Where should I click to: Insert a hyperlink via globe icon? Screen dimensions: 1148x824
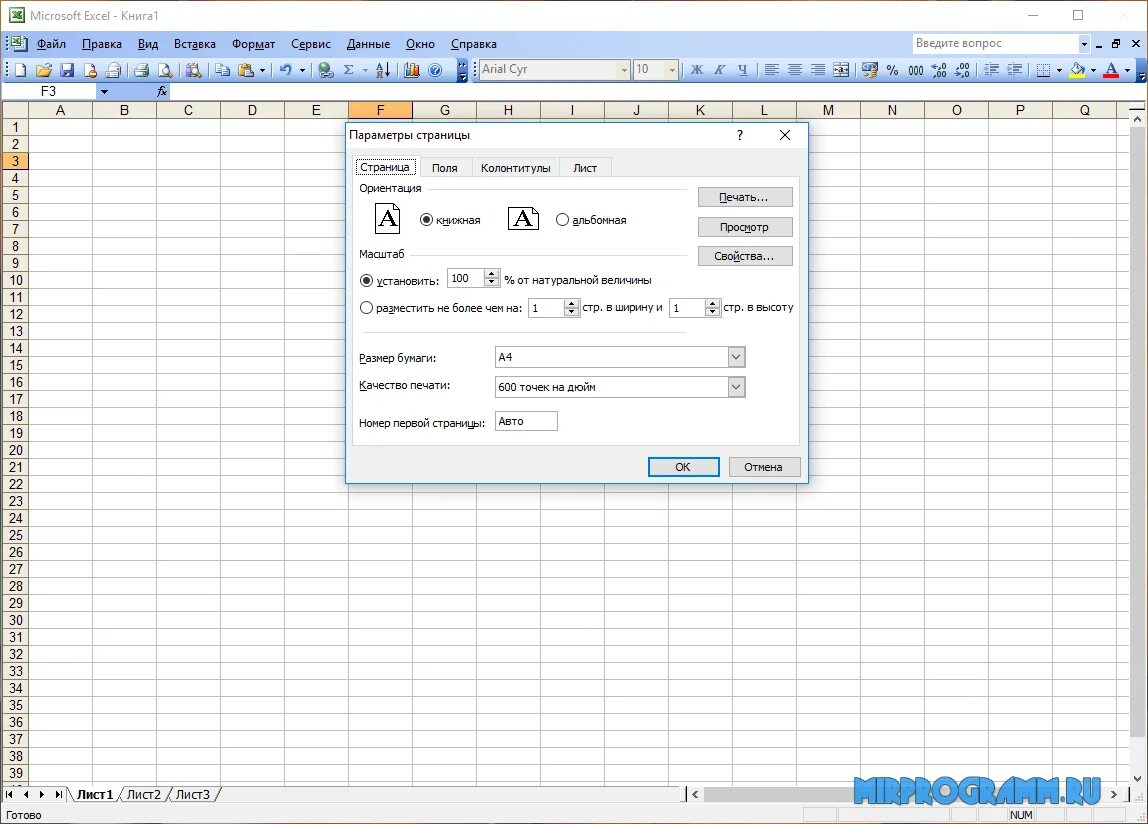(x=326, y=70)
